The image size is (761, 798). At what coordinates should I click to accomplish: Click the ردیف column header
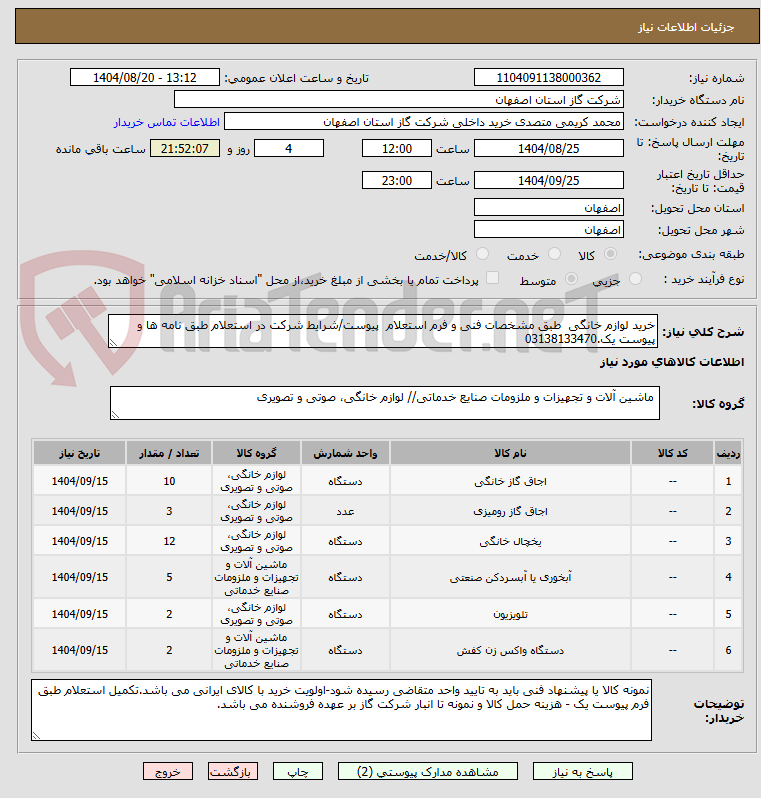(x=728, y=453)
